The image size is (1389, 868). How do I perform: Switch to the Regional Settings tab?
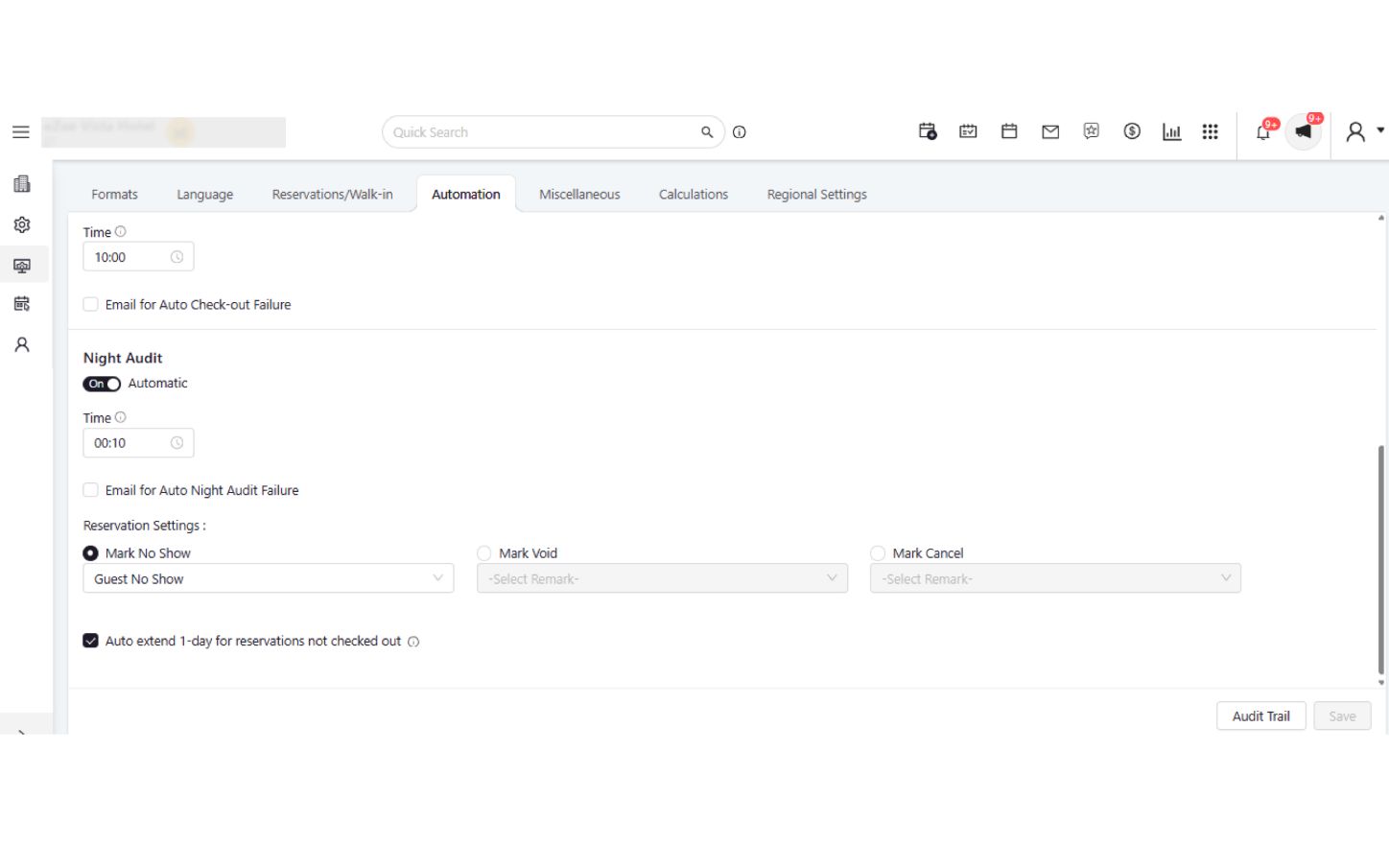point(817,194)
